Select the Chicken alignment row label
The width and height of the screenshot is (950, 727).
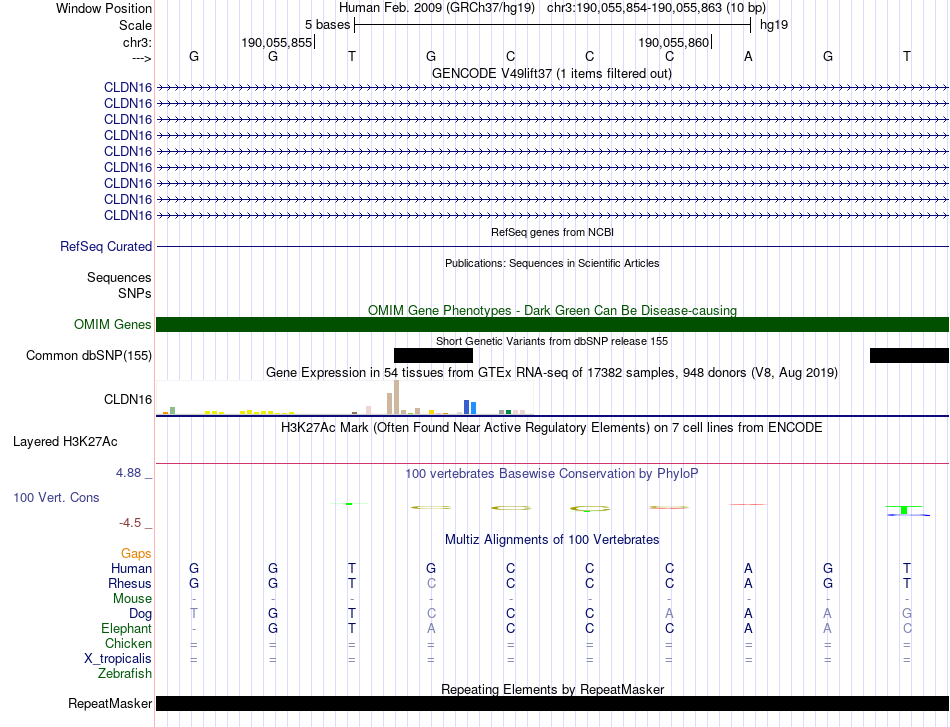coord(128,643)
